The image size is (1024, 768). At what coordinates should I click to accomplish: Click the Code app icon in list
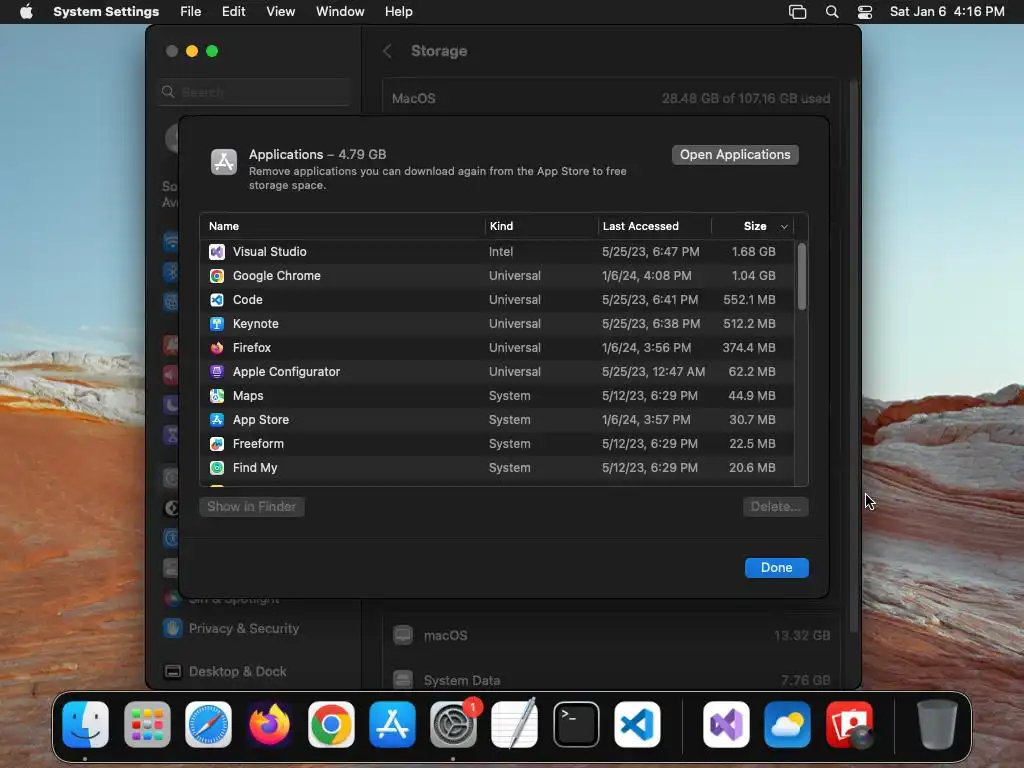(x=217, y=300)
